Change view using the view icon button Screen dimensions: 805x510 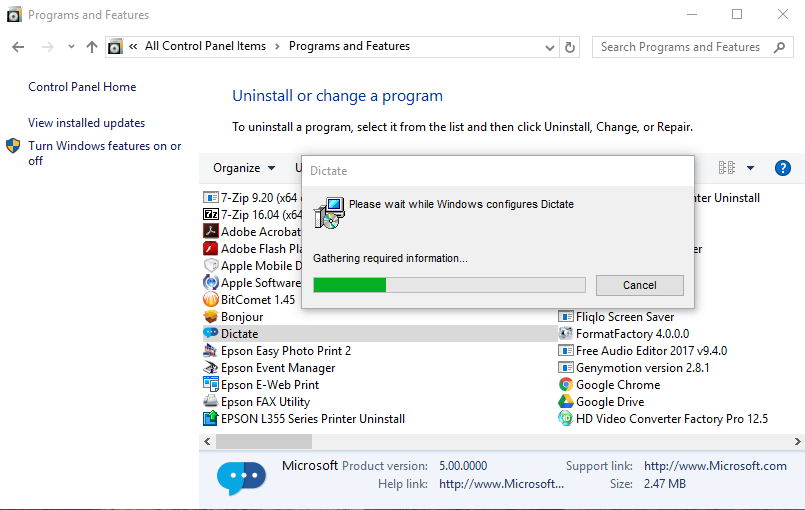[726, 168]
